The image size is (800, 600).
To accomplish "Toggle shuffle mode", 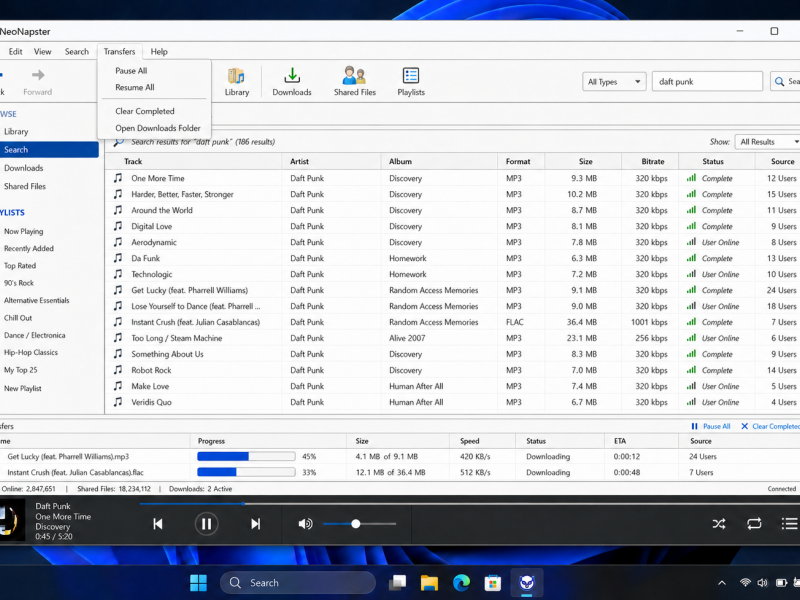I will click(719, 524).
